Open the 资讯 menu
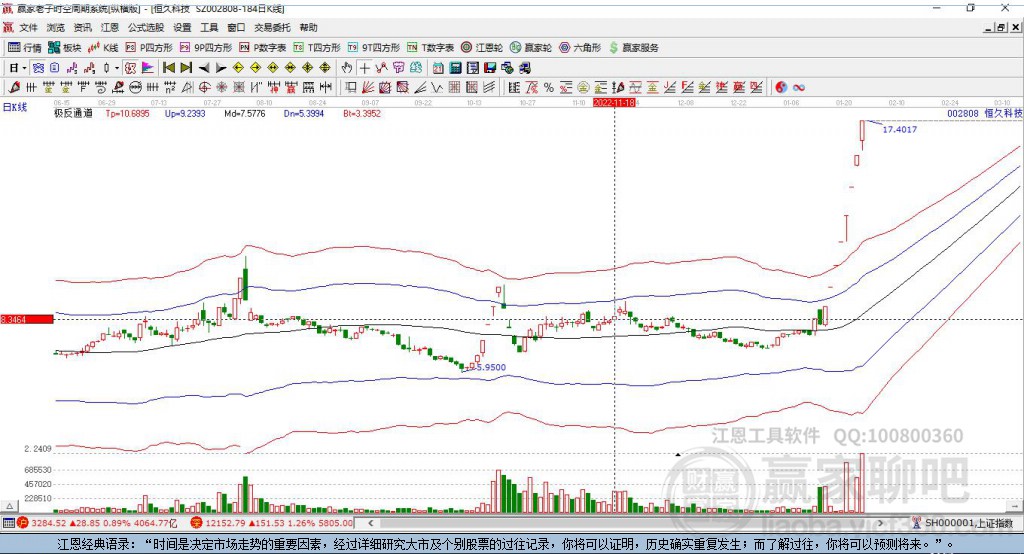 click(x=82, y=27)
